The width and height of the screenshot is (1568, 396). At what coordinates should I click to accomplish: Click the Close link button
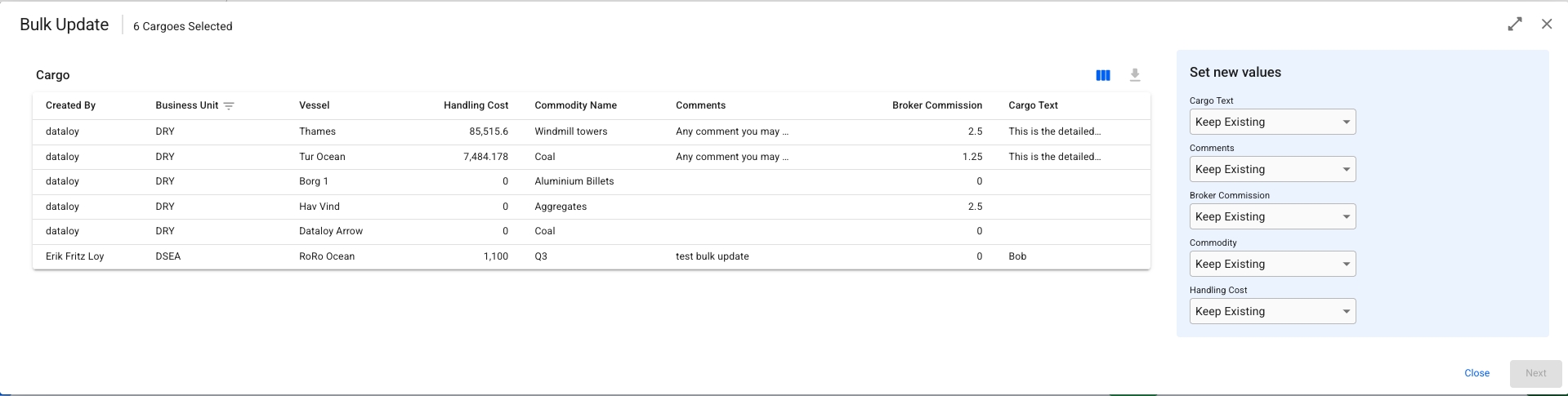point(1476,373)
